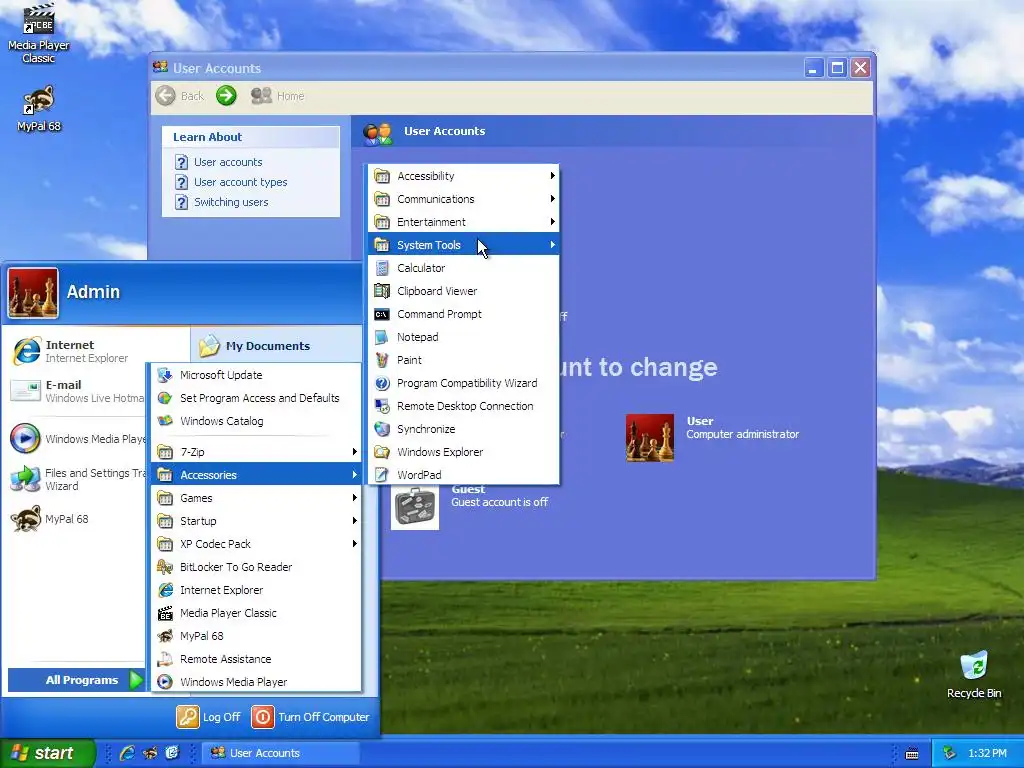The image size is (1024, 768).
Task: Launch Media Player Classic from programs list
Action: (256, 613)
